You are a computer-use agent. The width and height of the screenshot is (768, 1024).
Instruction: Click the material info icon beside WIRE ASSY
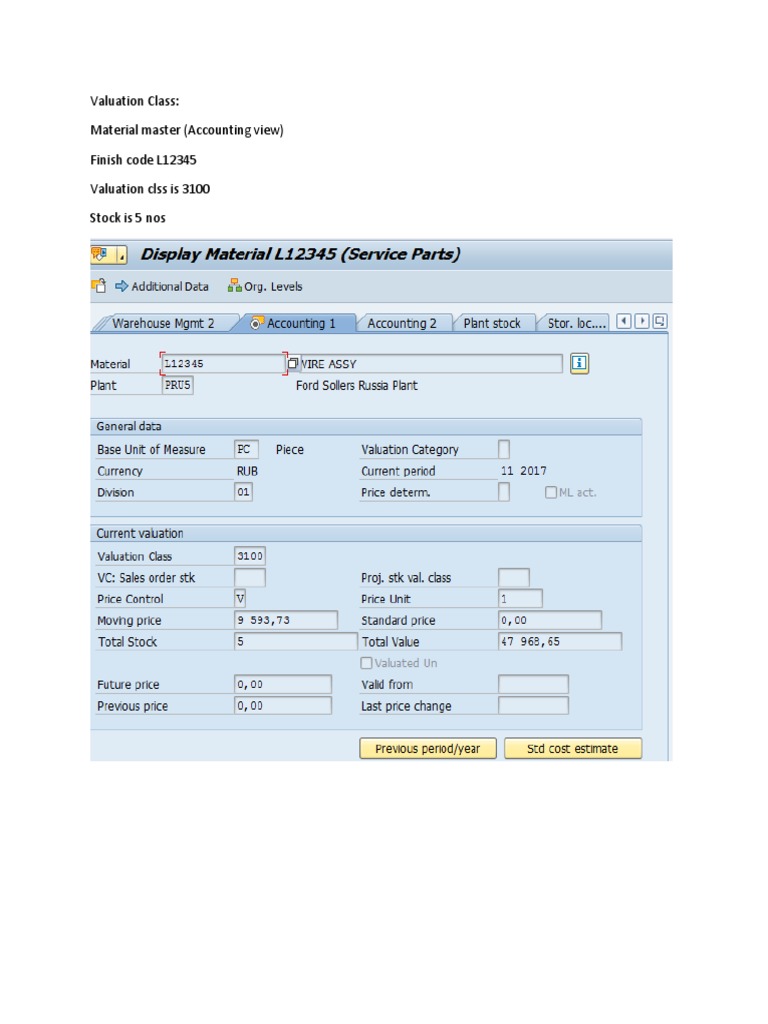coord(579,364)
